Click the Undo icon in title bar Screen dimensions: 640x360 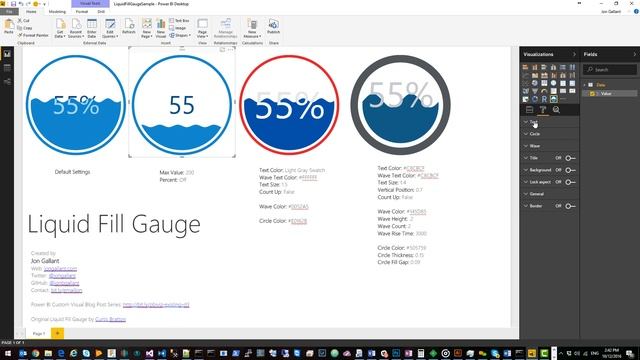pyautogui.click(x=21, y=4)
